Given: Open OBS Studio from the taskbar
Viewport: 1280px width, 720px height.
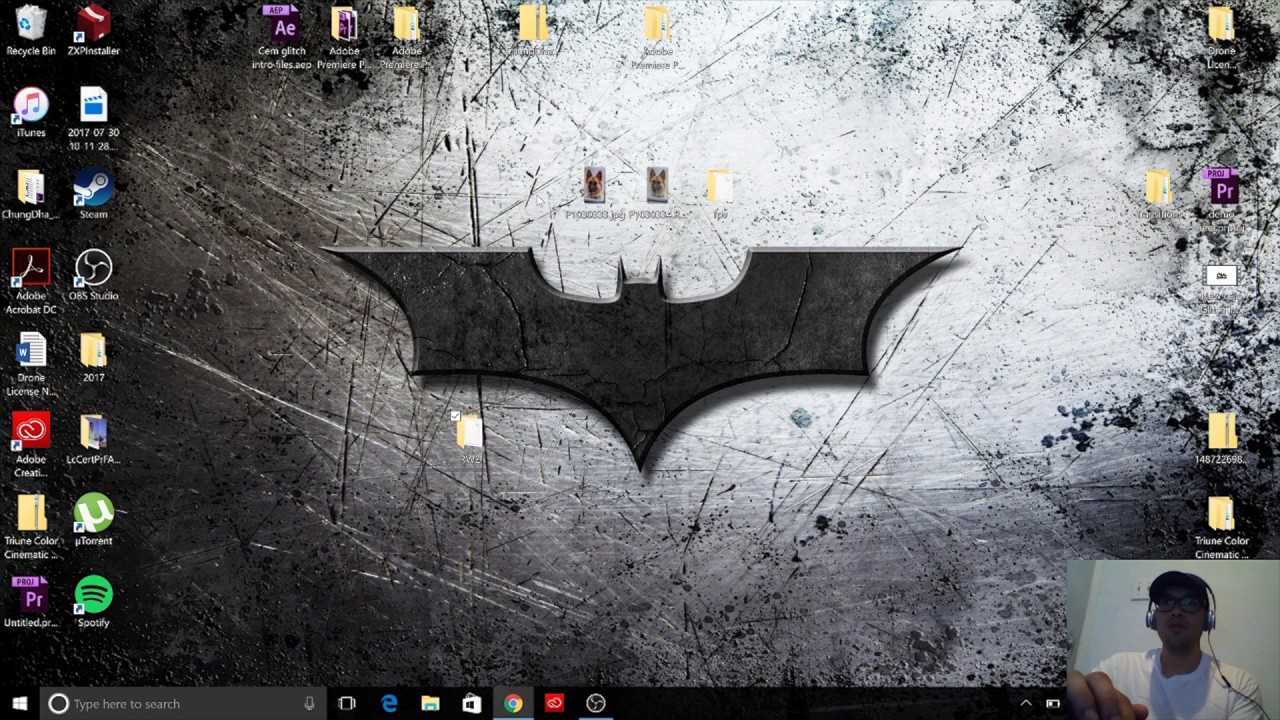Looking at the screenshot, I should pyautogui.click(x=596, y=704).
